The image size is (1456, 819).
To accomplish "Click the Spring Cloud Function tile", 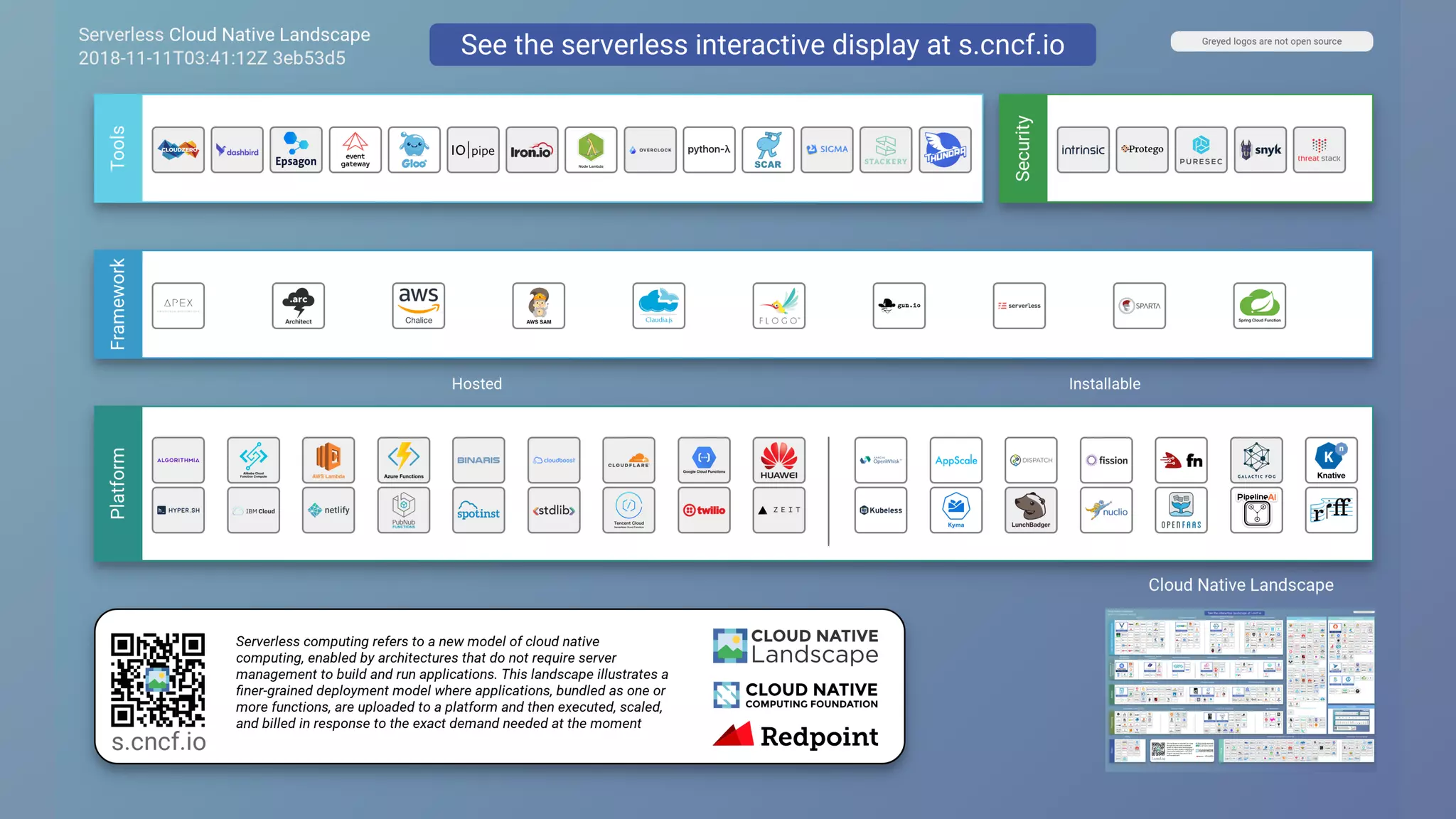I will (1259, 306).
